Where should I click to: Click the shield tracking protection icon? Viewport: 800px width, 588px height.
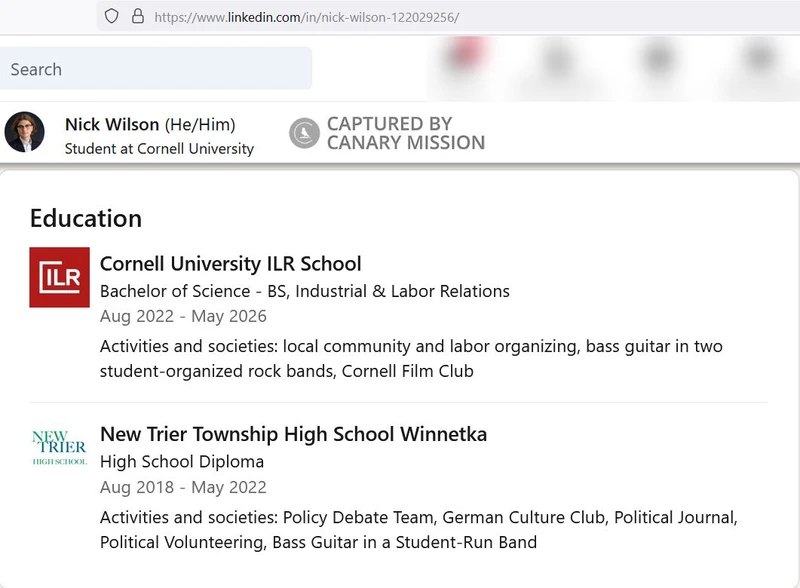click(111, 16)
